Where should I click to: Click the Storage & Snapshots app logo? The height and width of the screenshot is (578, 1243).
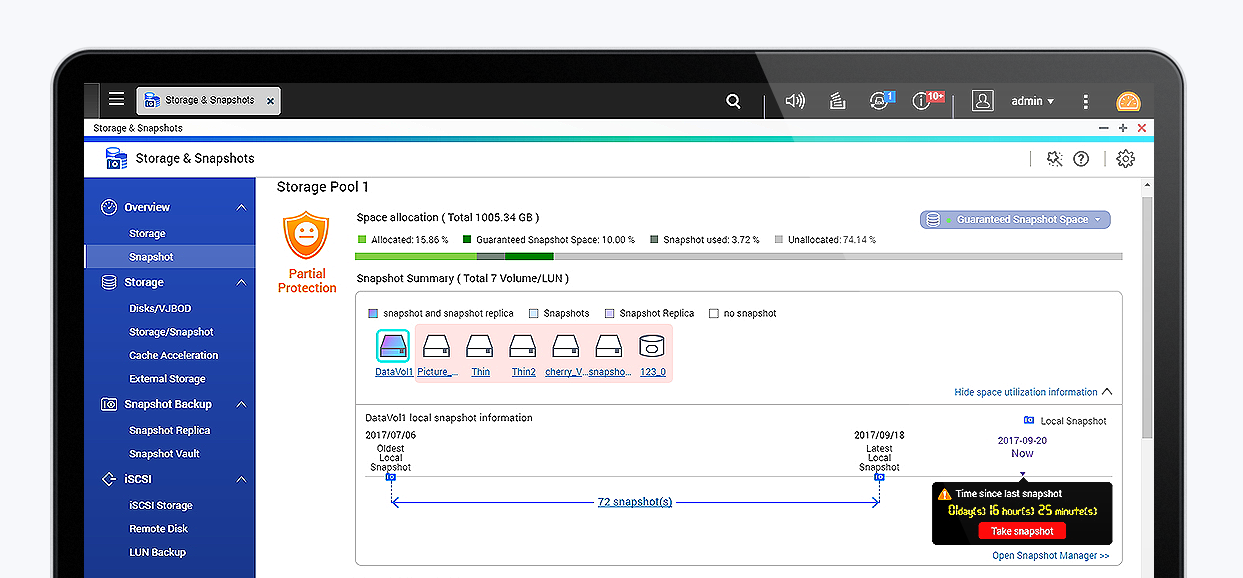[x=117, y=158]
